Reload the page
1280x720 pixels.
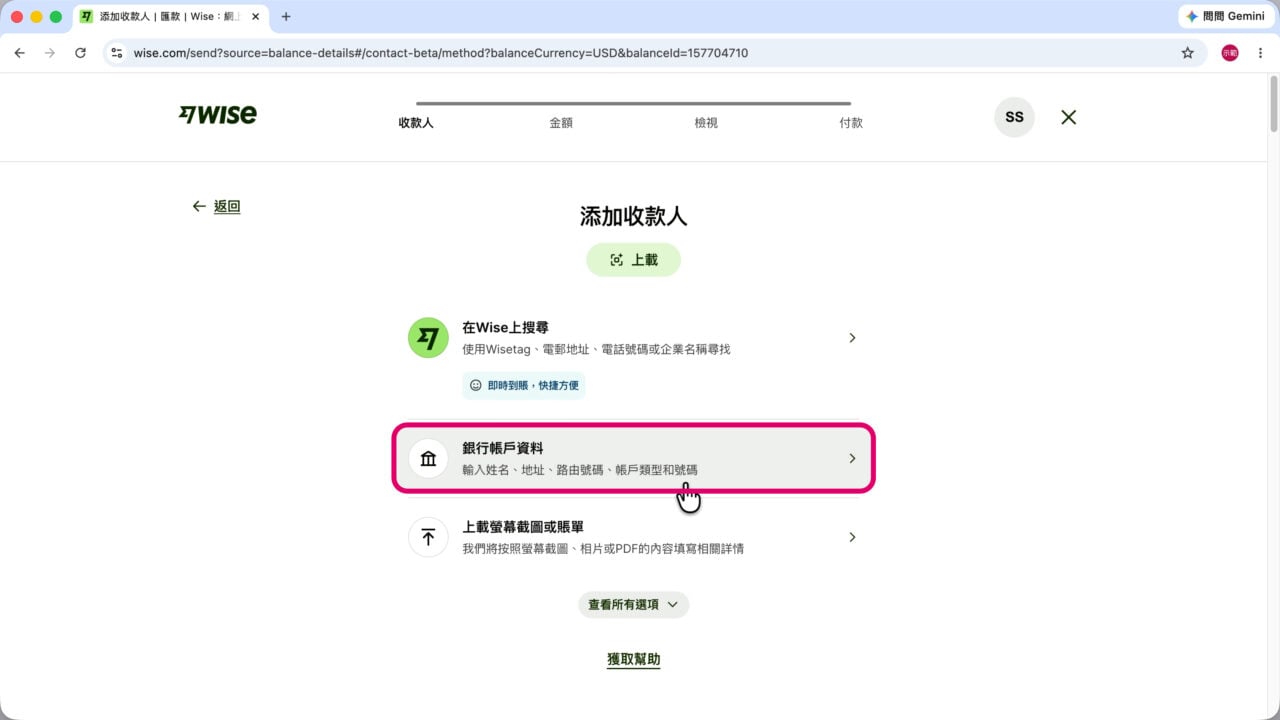coord(81,53)
